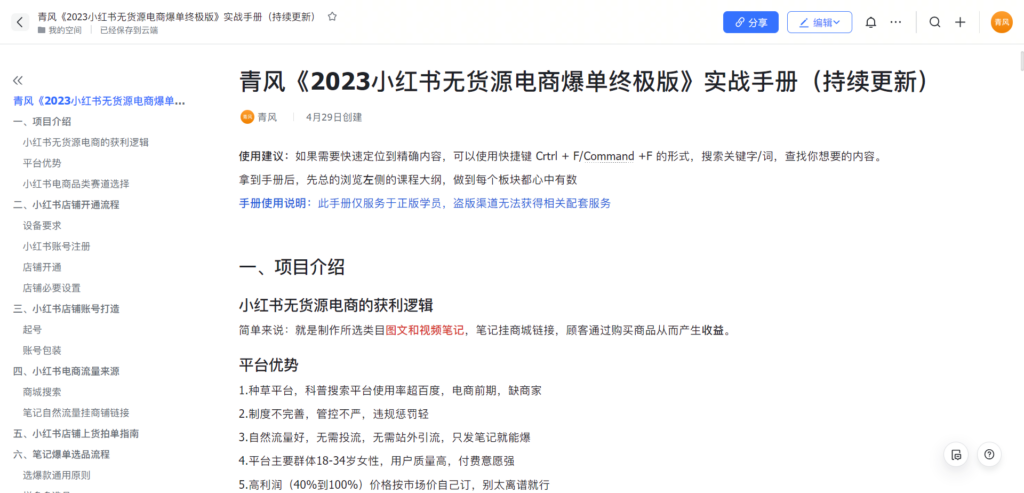1024x493 pixels.
Task: Star this document as favorite
Action: pyautogui.click(x=332, y=16)
